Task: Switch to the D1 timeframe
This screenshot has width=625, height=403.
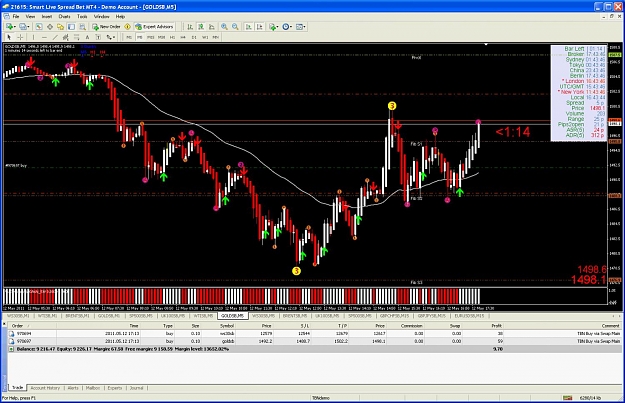Action: (194, 37)
